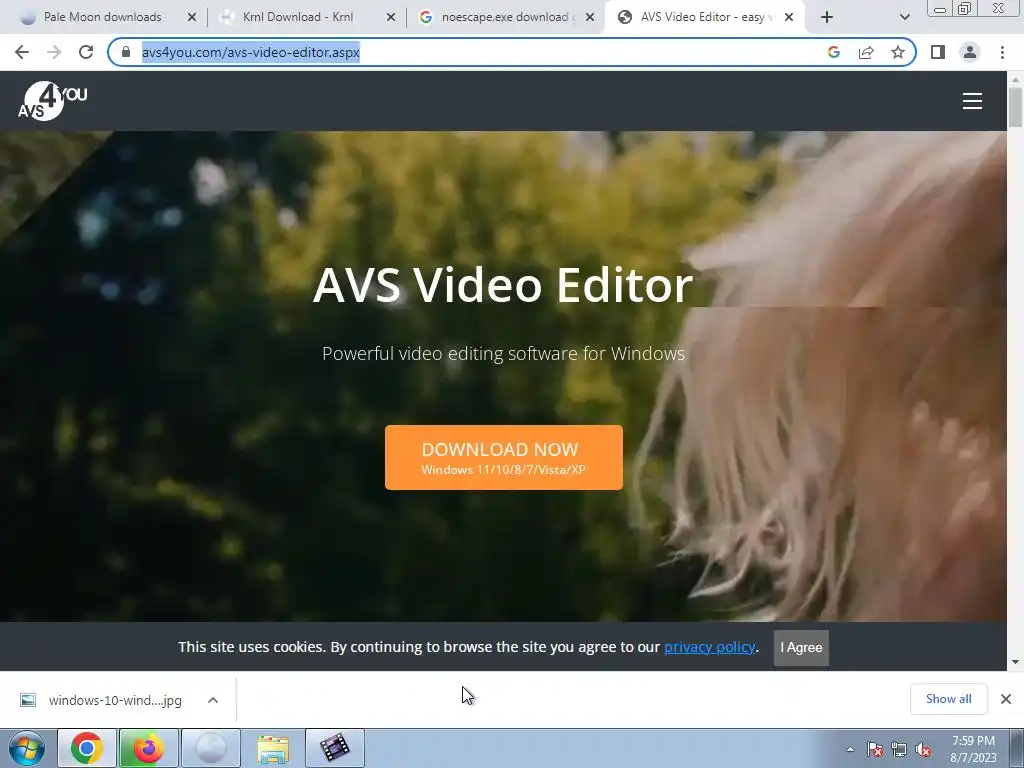Switch to the Pale Moon downloads tab
The height and width of the screenshot is (768, 1024).
103,17
